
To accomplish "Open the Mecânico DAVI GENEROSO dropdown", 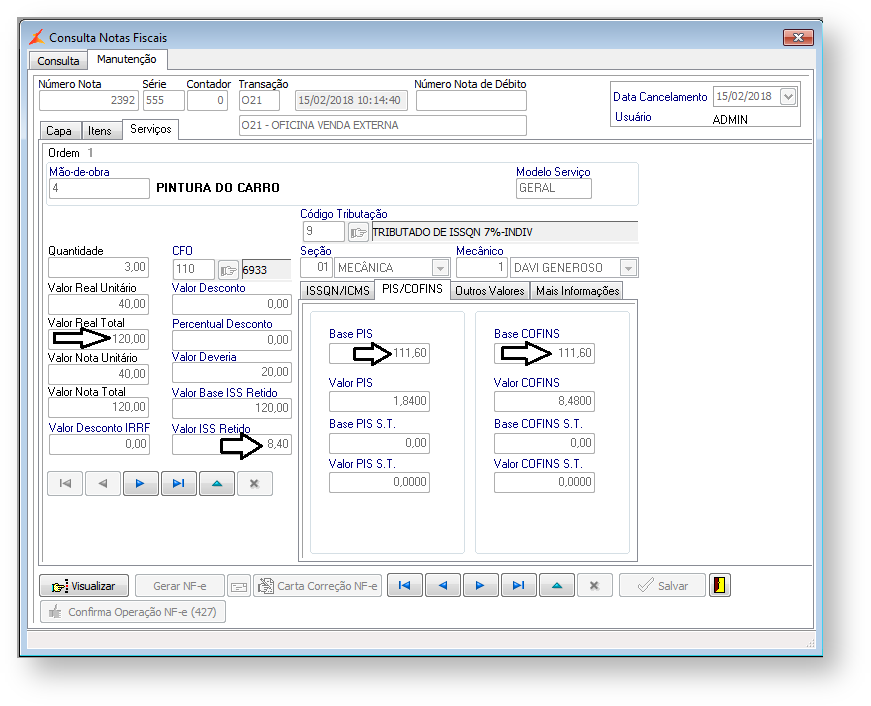I will coord(628,268).
